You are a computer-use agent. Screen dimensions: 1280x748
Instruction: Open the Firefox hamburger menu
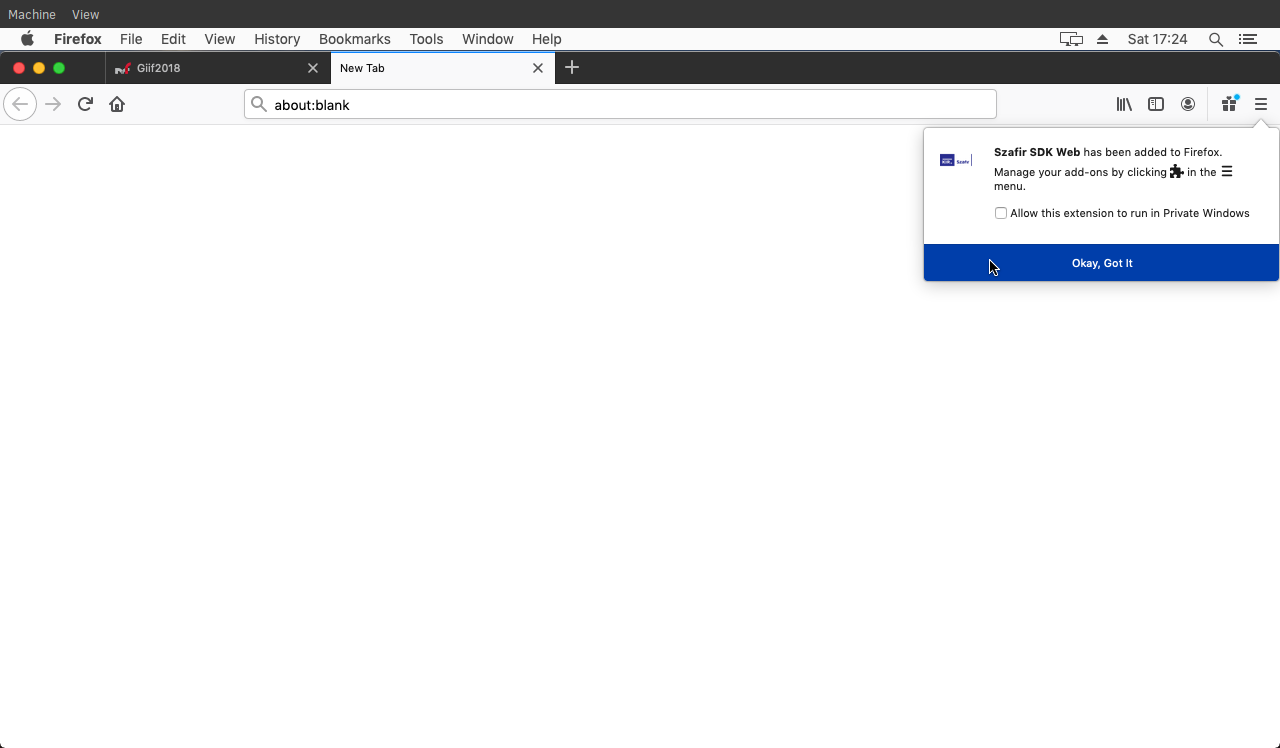pyautogui.click(x=1261, y=104)
